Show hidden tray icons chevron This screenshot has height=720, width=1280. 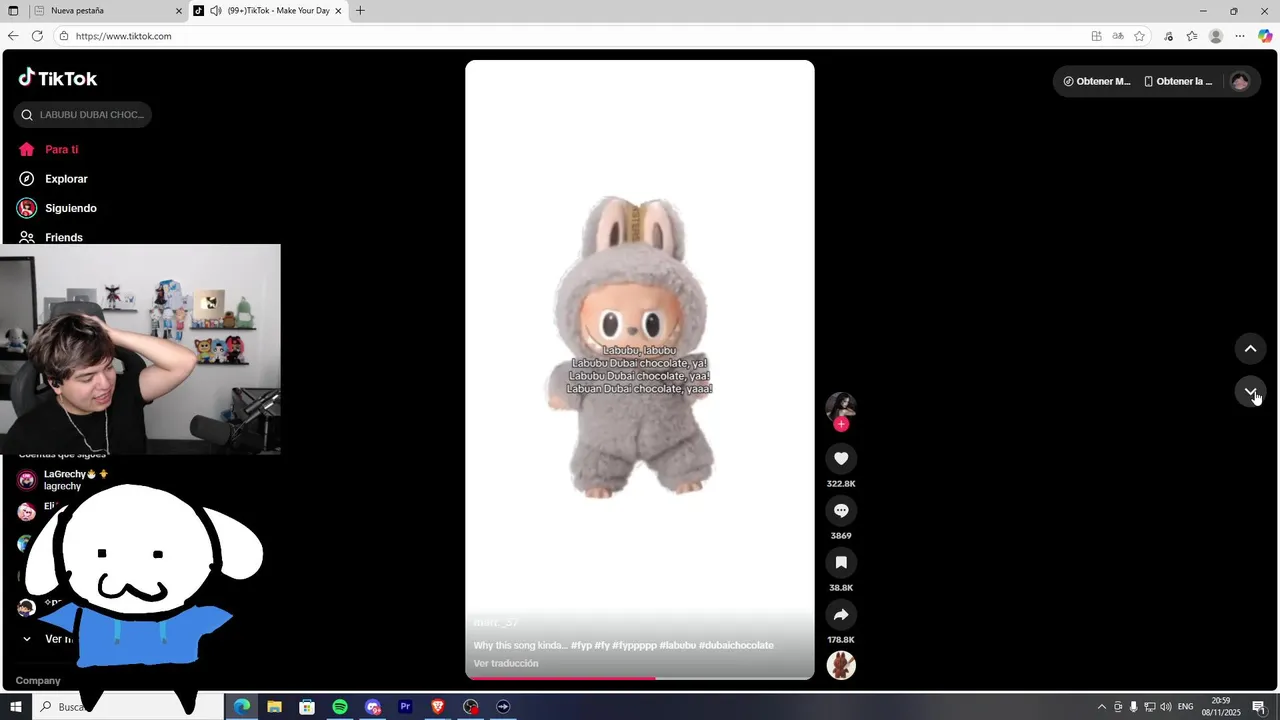1102,707
